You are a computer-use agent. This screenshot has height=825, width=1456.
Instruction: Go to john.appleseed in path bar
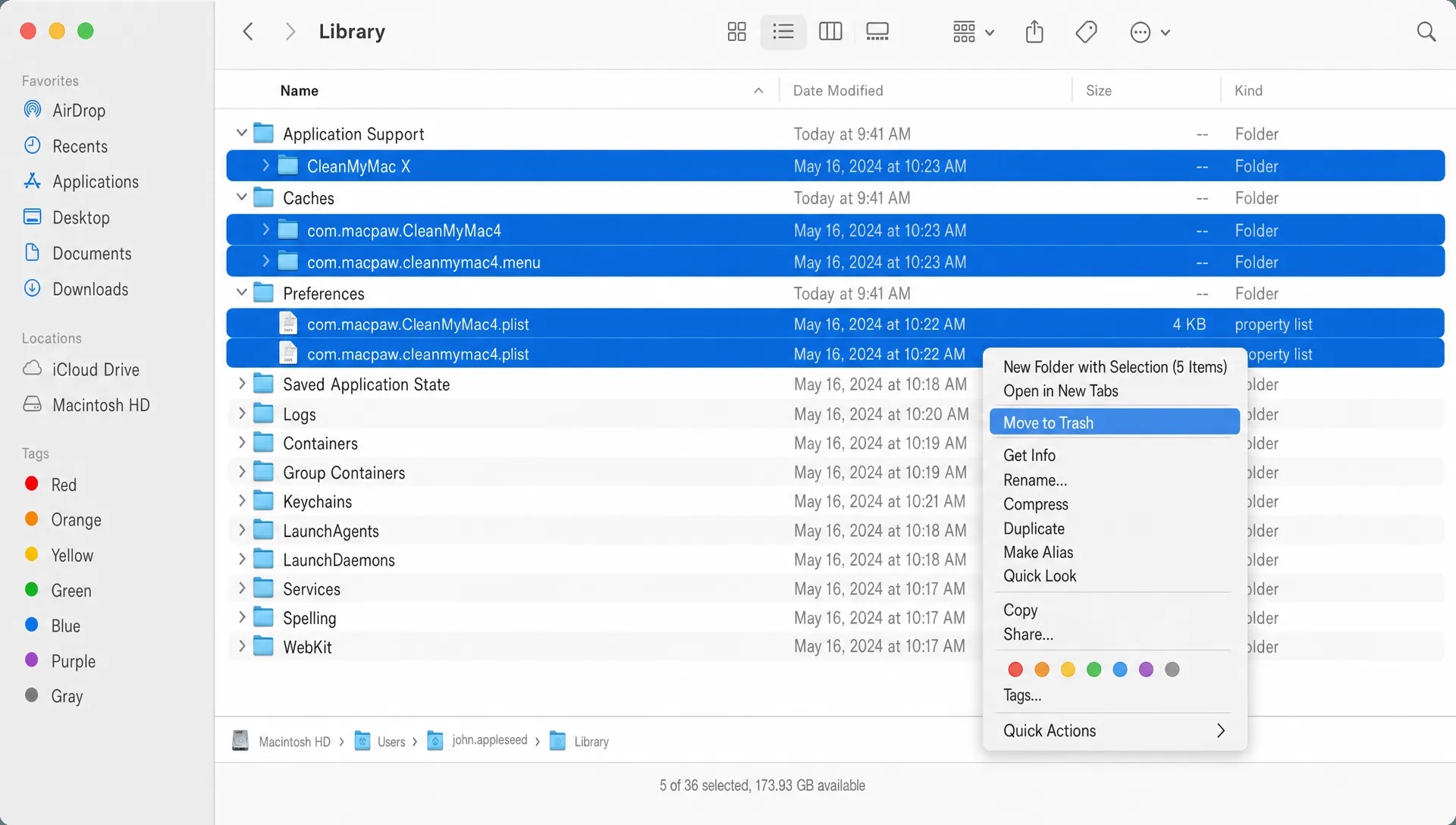[x=477, y=741]
